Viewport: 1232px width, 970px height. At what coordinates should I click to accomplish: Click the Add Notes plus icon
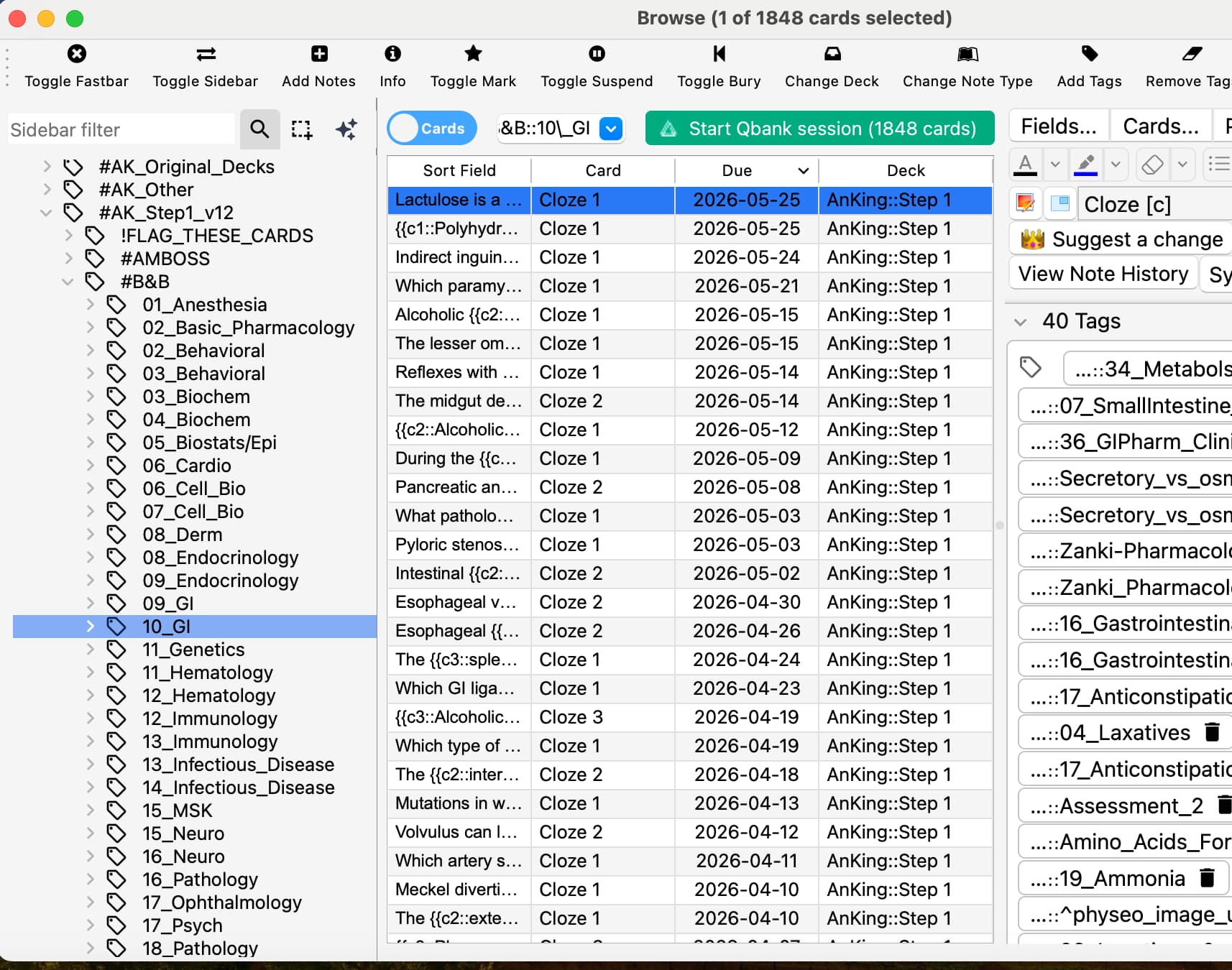[318, 54]
